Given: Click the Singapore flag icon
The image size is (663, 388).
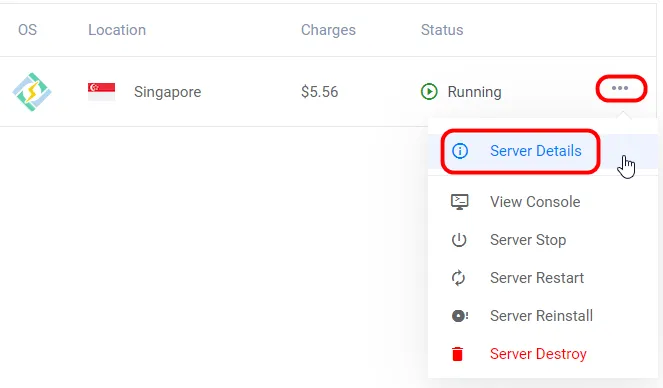Looking at the screenshot, I should 101,92.
